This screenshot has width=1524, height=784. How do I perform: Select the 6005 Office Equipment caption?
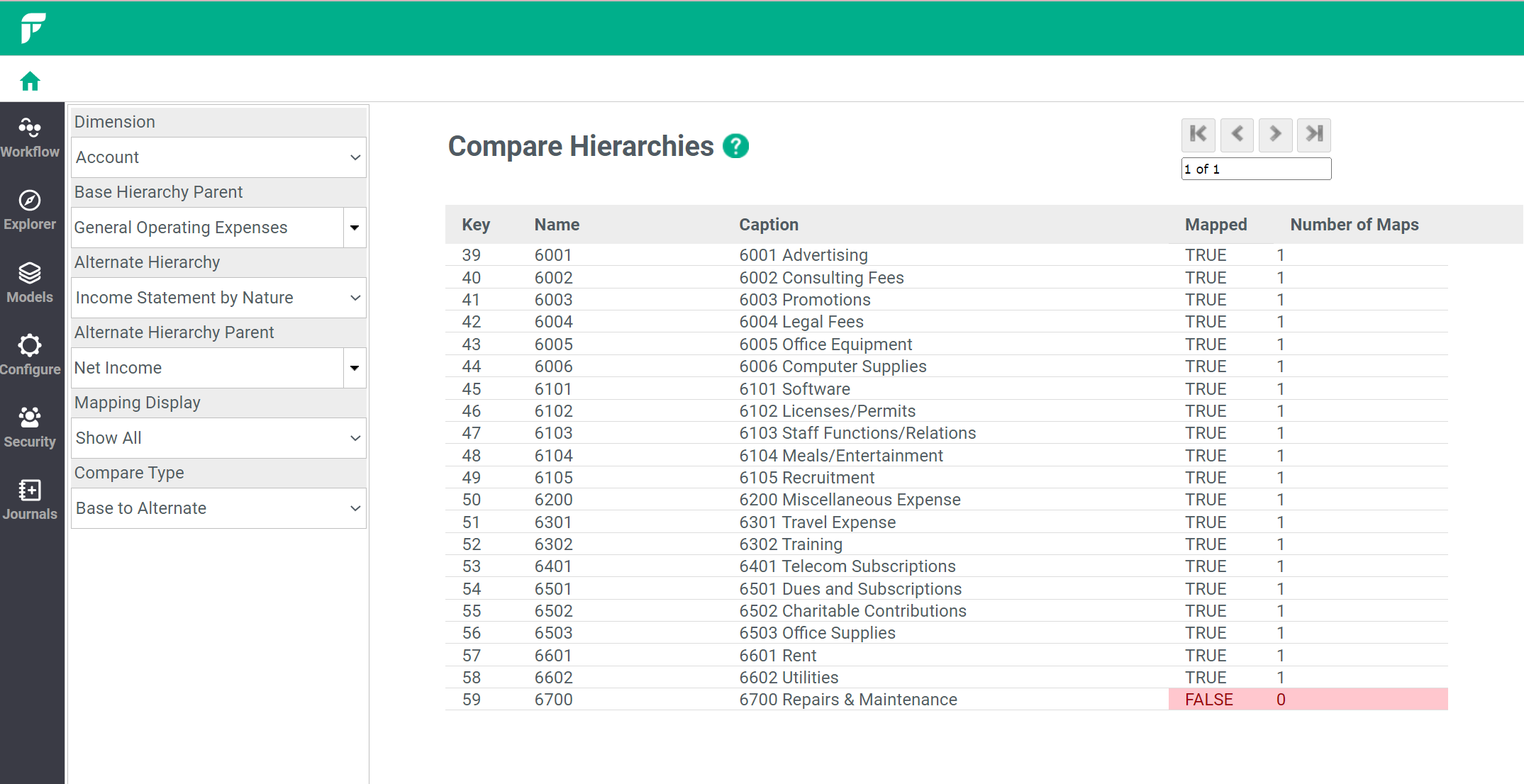[825, 345]
